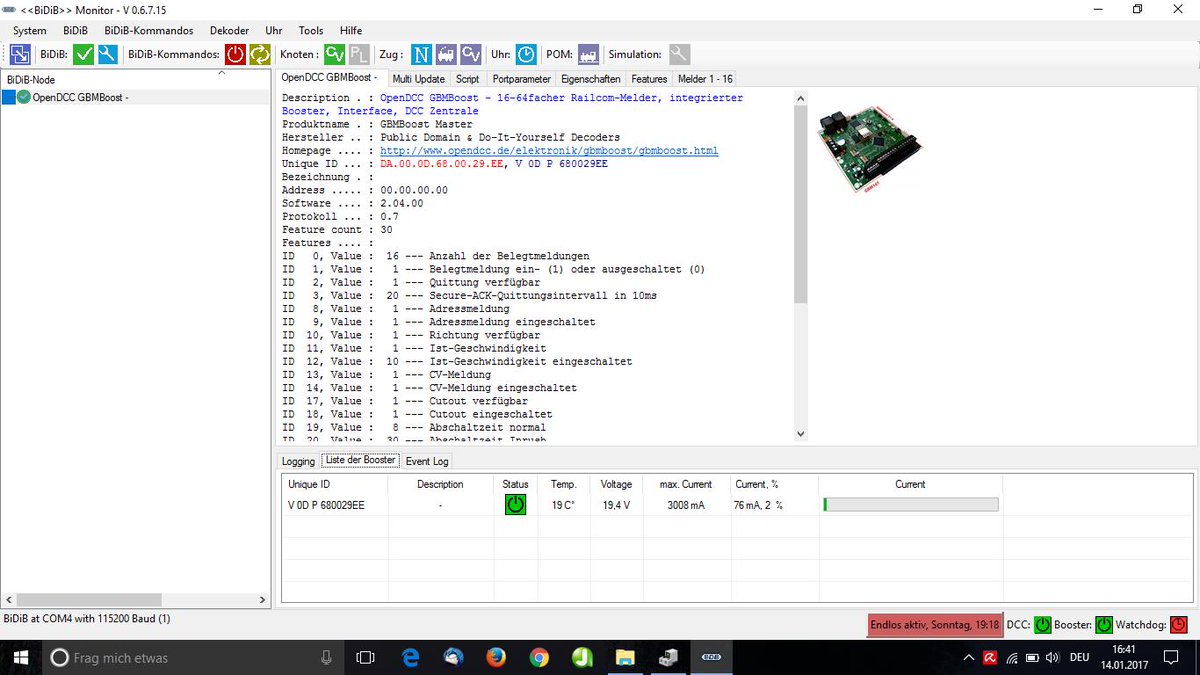The image size is (1200, 675).
Task: Open the Uhr menu
Action: 274,31
